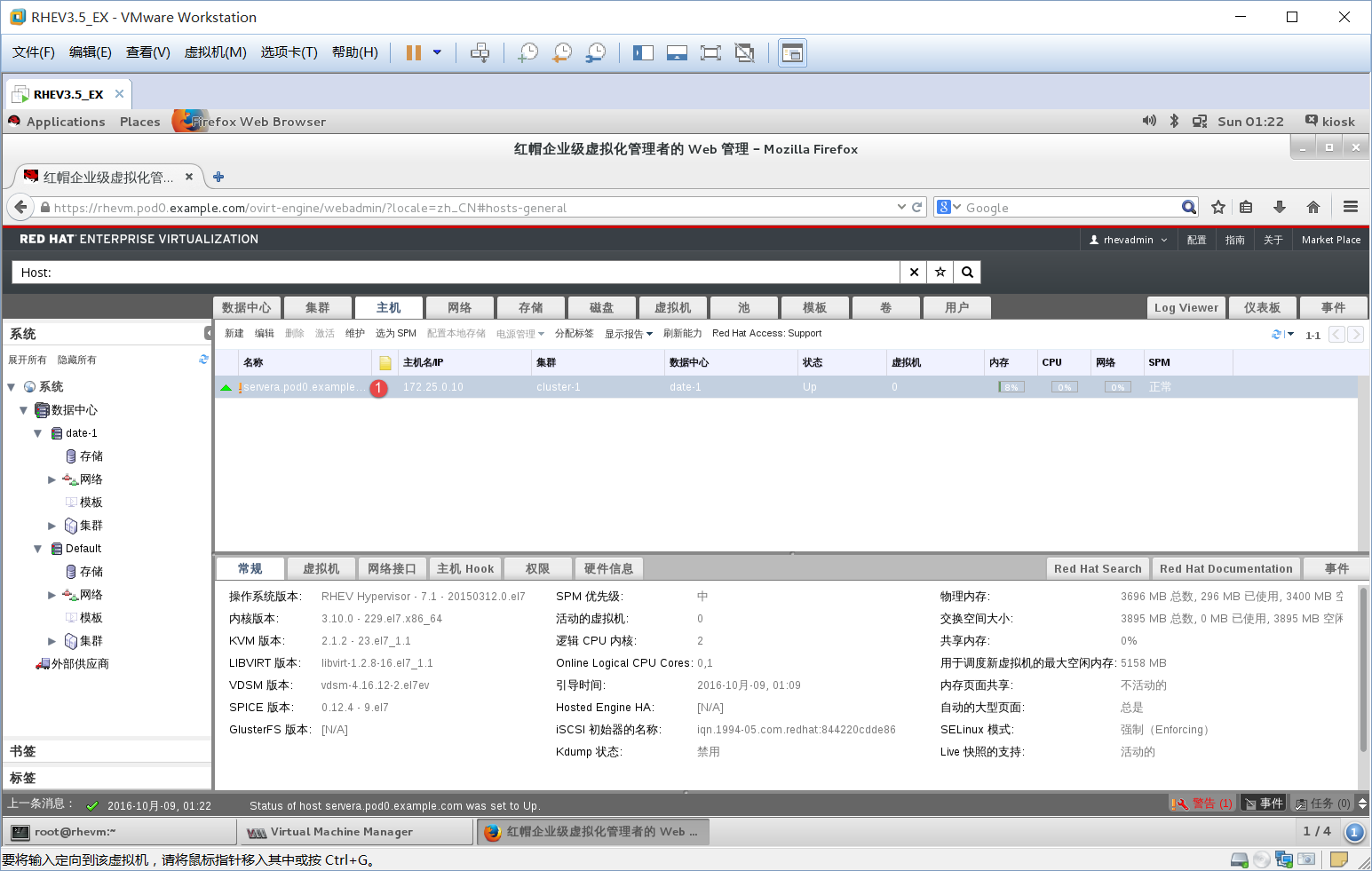The image size is (1372, 871).
Task: Click the 选为 SPM button
Action: click(396, 334)
